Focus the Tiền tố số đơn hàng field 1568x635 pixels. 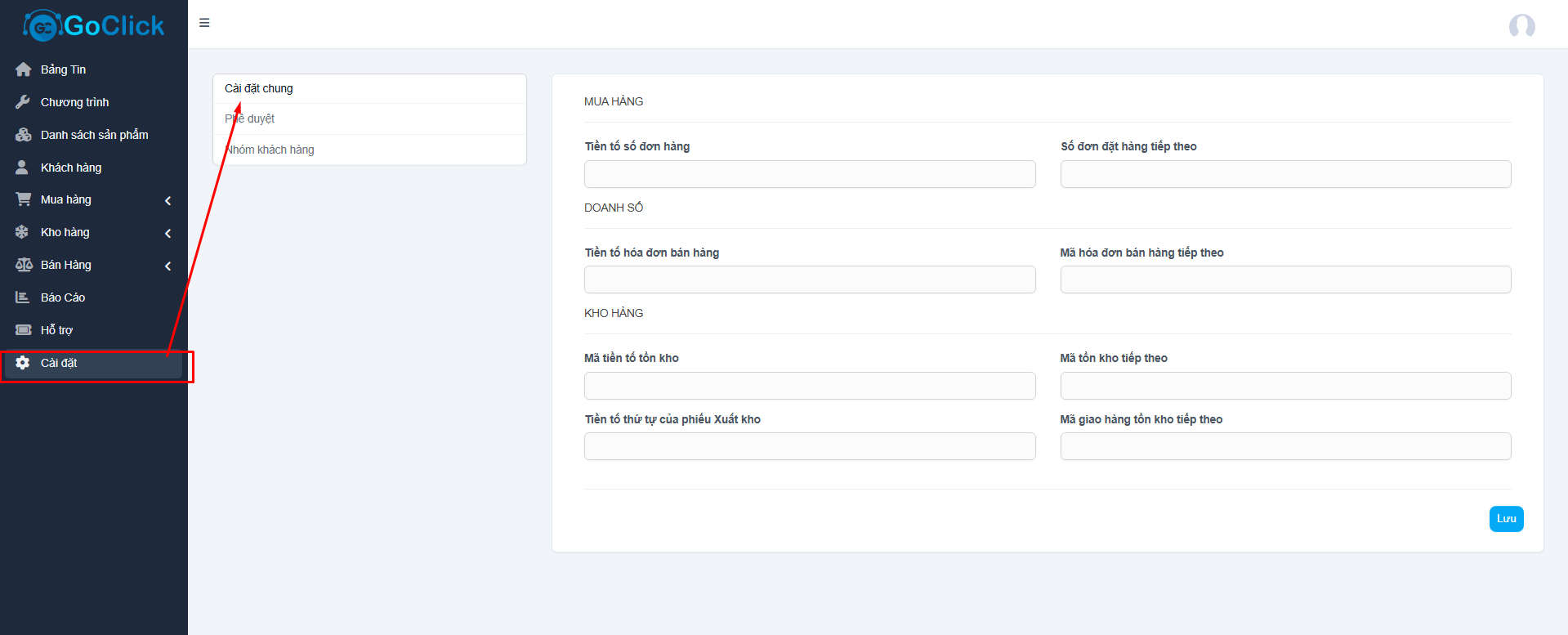point(809,174)
